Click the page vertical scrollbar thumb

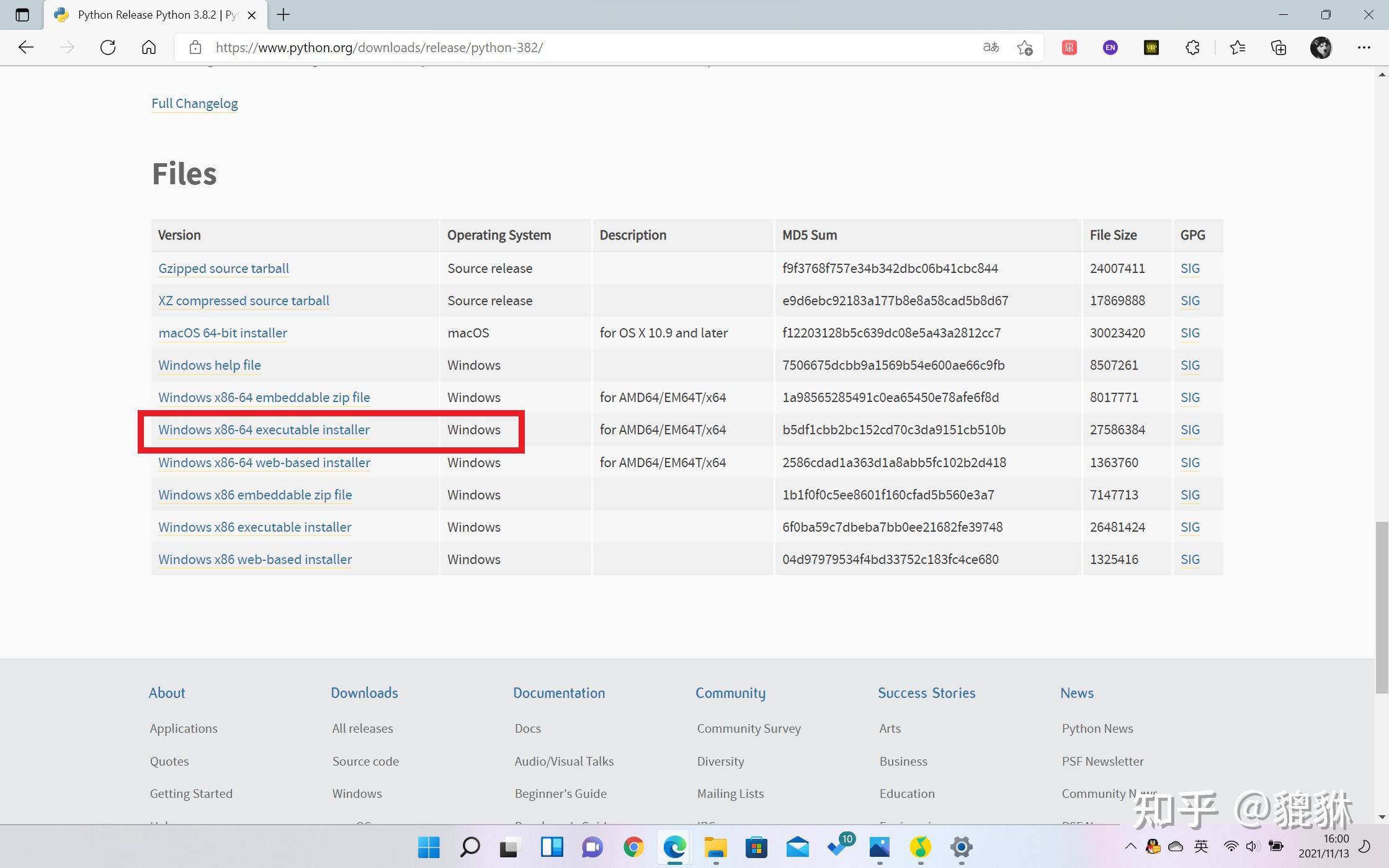[1382, 608]
